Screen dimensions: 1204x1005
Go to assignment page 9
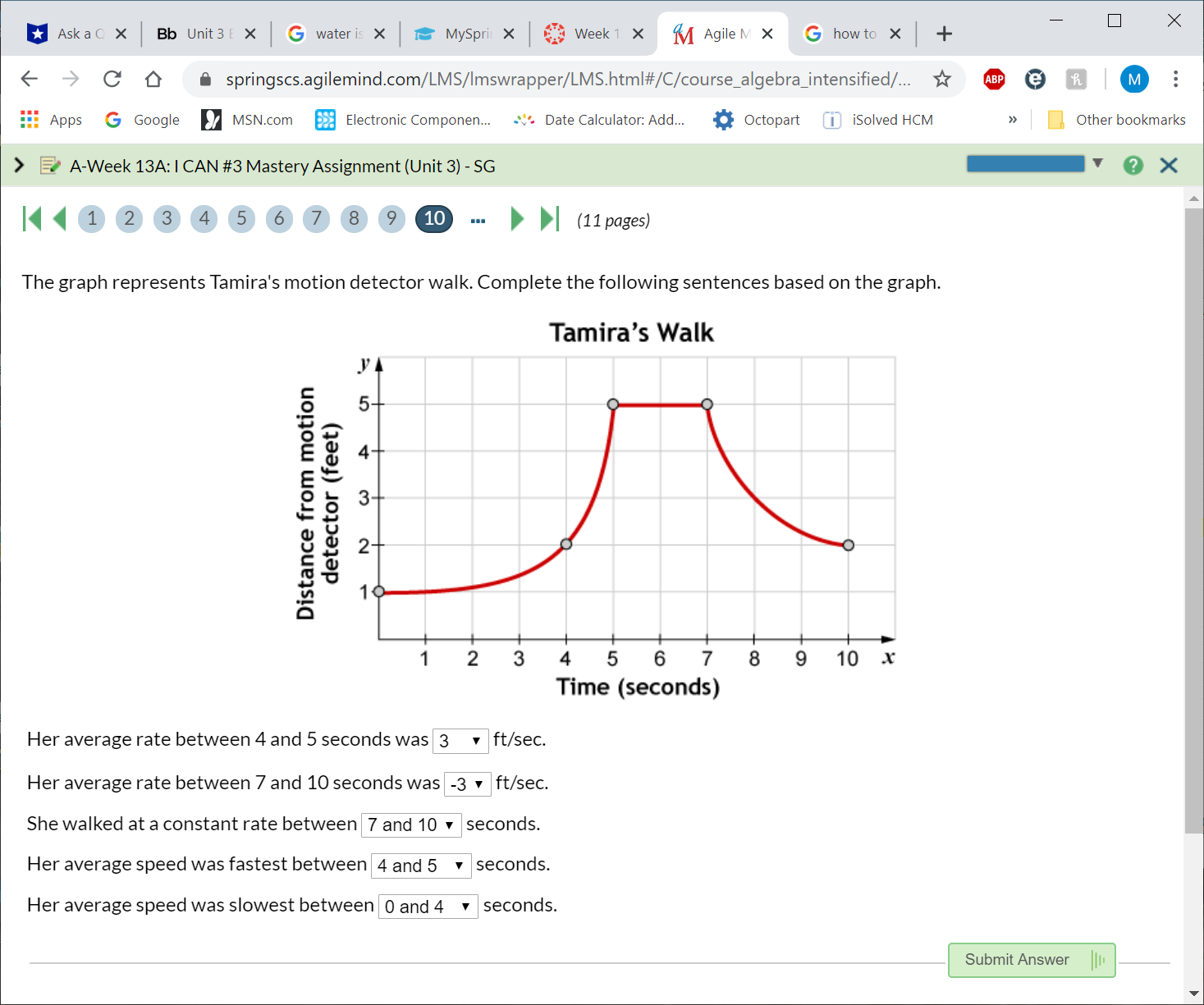click(x=391, y=218)
